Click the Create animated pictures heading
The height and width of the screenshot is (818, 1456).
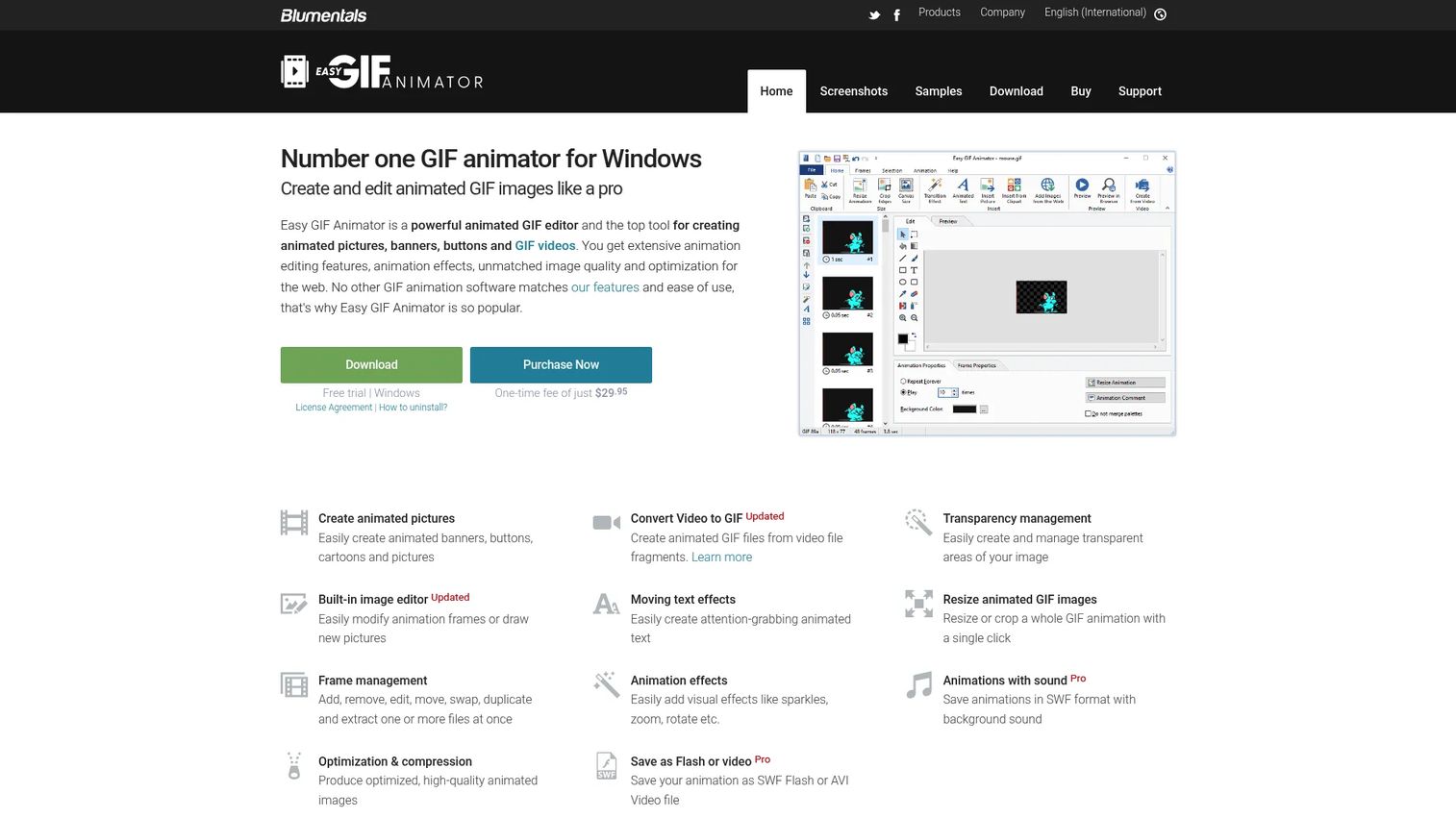[387, 518]
